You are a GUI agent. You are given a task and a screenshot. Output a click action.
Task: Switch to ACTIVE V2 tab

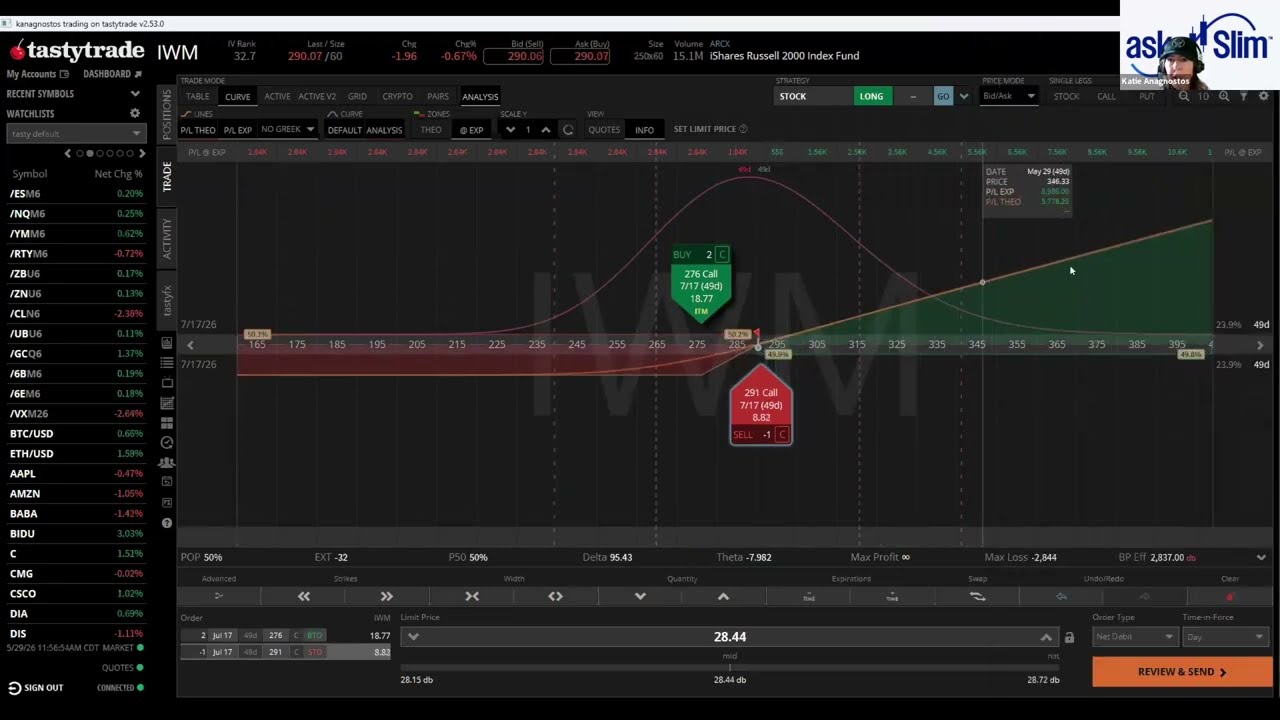point(317,97)
